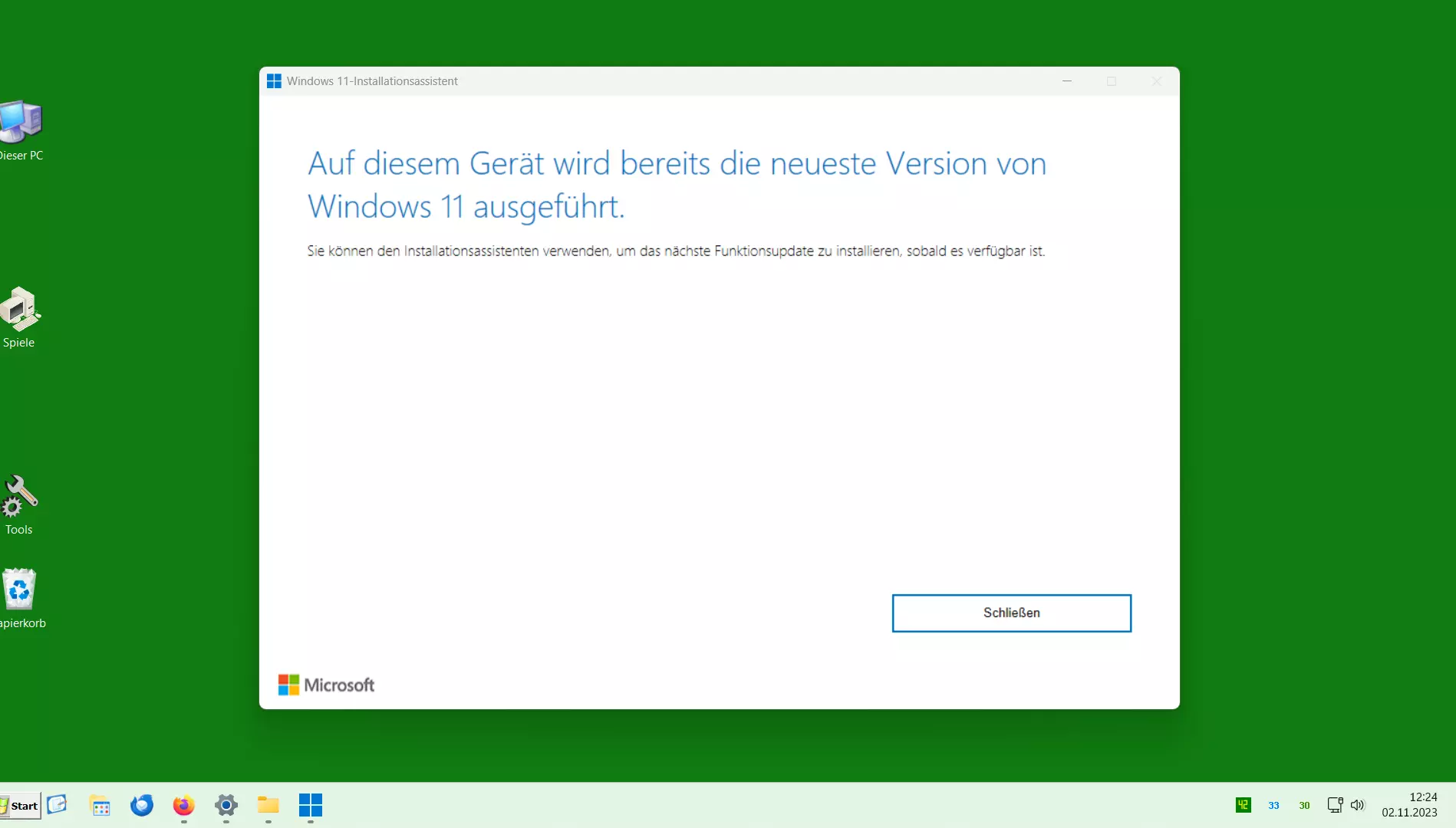1456x828 pixels.
Task: Select the Spiele desktop icon
Action: [19, 317]
